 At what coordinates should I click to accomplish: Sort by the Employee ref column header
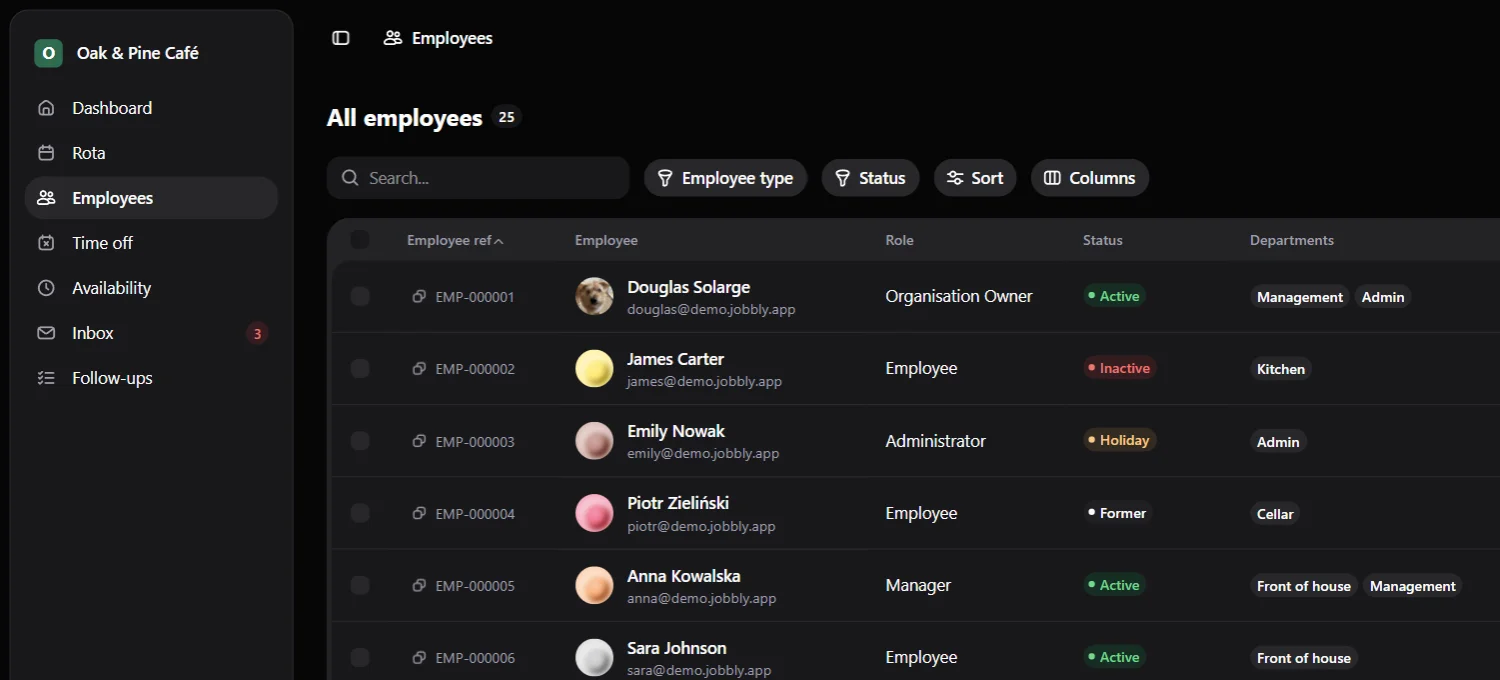pyautogui.click(x=455, y=240)
